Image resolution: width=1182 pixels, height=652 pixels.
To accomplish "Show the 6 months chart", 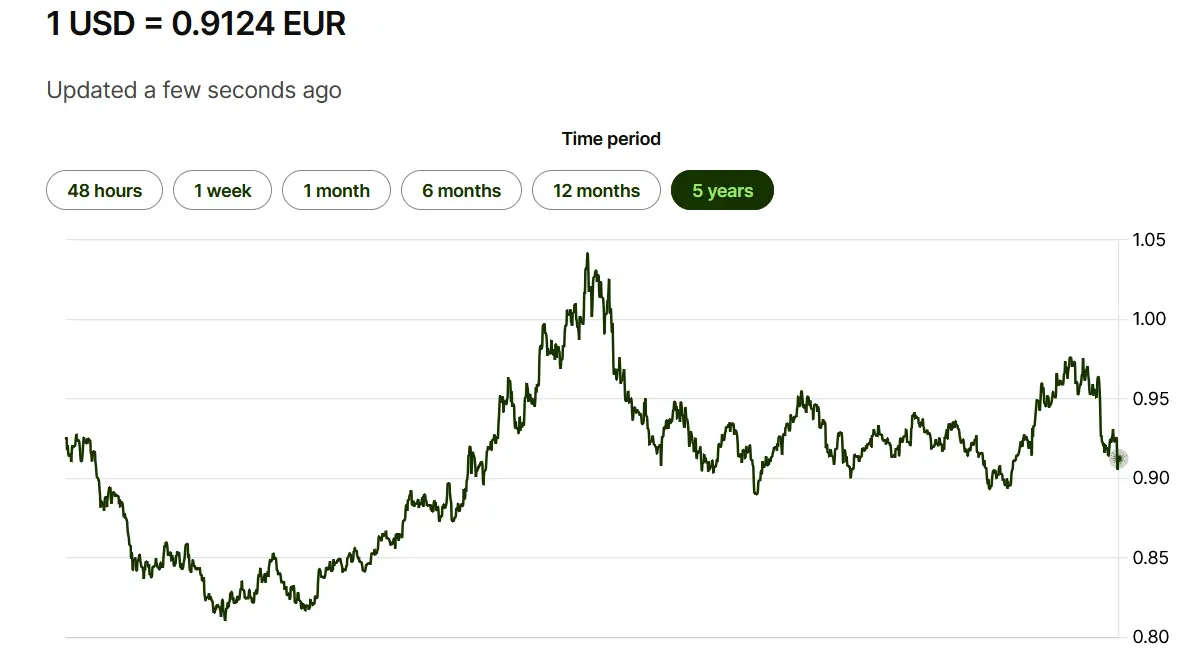I will tap(461, 190).
